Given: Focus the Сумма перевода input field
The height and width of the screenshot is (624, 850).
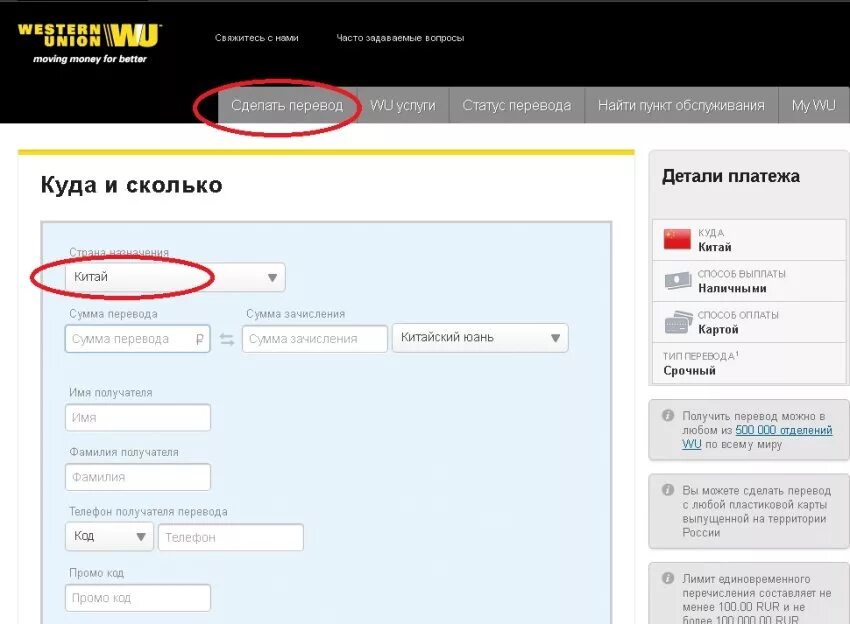Looking at the screenshot, I should click(137, 339).
